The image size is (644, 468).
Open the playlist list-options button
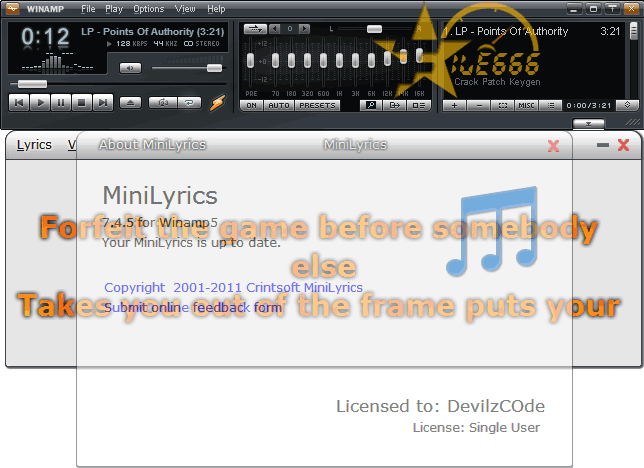click(551, 106)
